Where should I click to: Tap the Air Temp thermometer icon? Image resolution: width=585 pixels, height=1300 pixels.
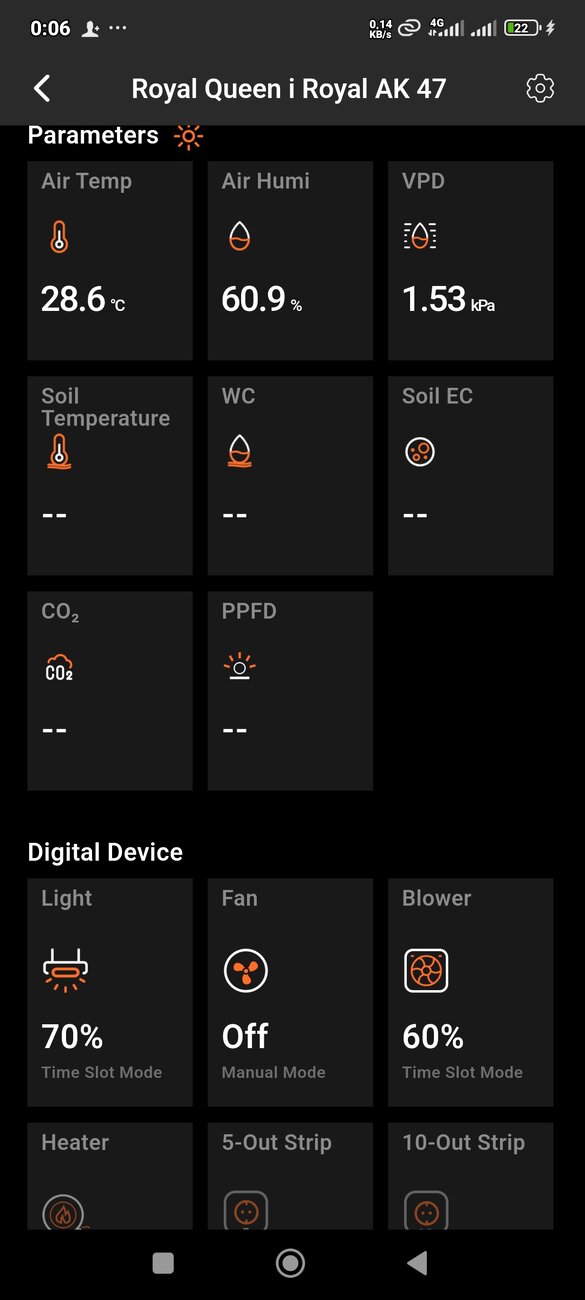point(59,236)
